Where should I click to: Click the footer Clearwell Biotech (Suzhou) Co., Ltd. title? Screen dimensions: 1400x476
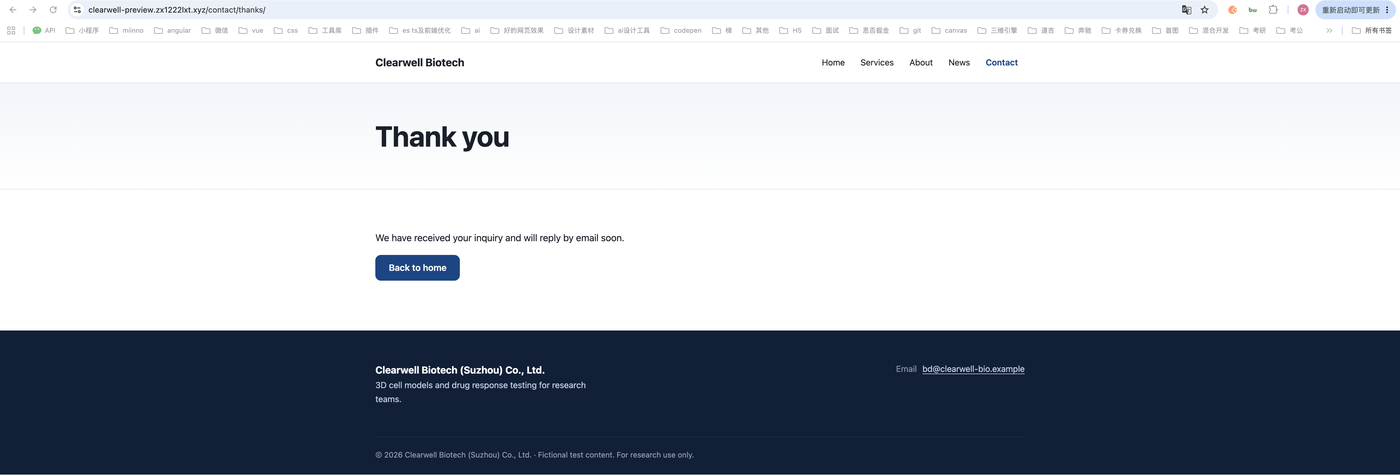point(460,370)
